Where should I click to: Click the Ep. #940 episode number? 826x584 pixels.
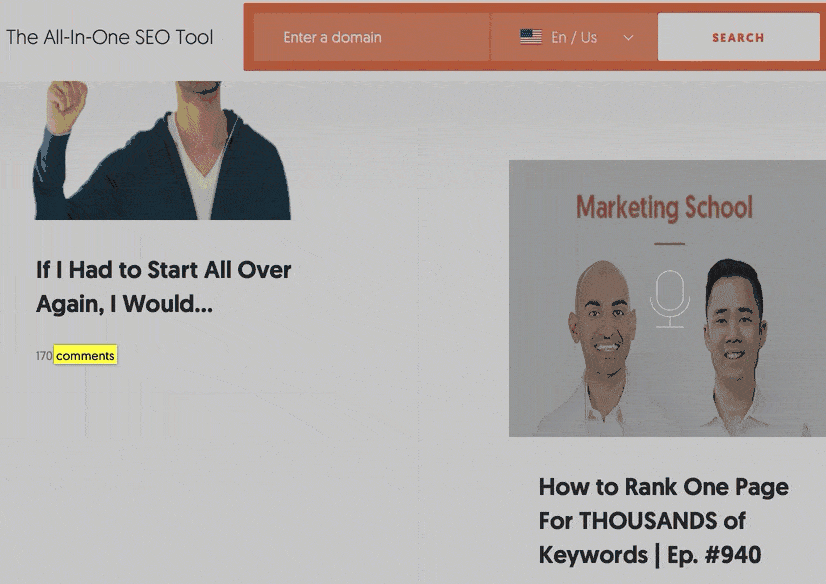click(714, 555)
